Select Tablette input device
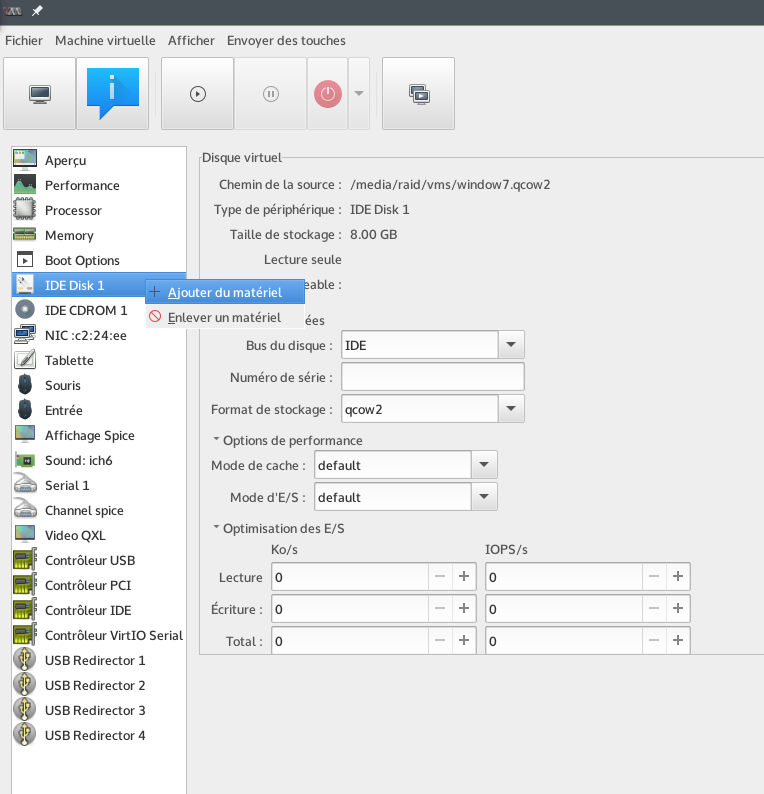The image size is (764, 794). [x=99, y=361]
